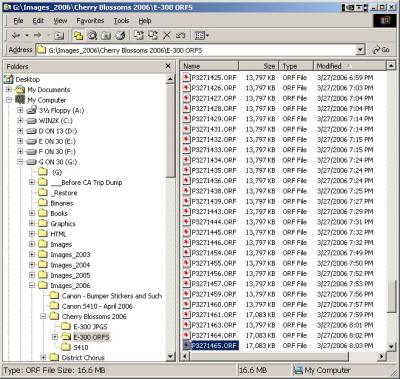Click the Copy To toolbar icon
The image size is (400, 379).
click(153, 35)
